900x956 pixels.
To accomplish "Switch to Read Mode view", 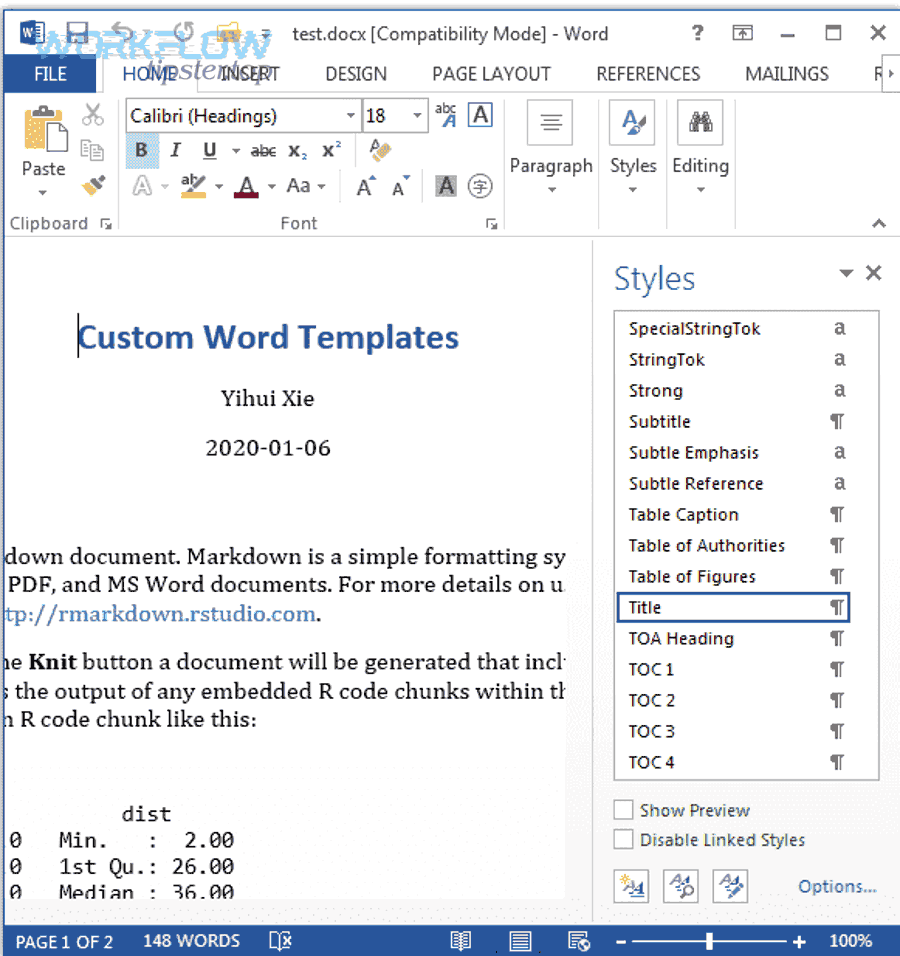I will [460, 941].
